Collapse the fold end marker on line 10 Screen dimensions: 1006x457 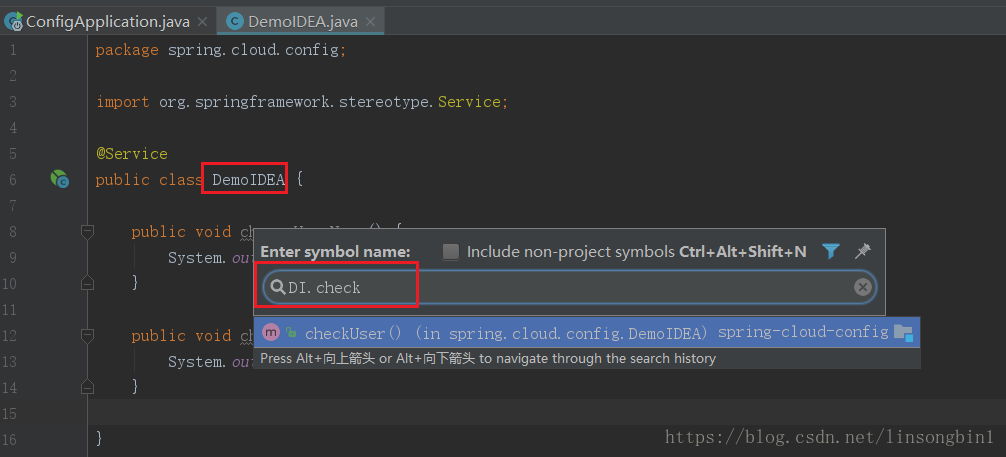click(87, 282)
